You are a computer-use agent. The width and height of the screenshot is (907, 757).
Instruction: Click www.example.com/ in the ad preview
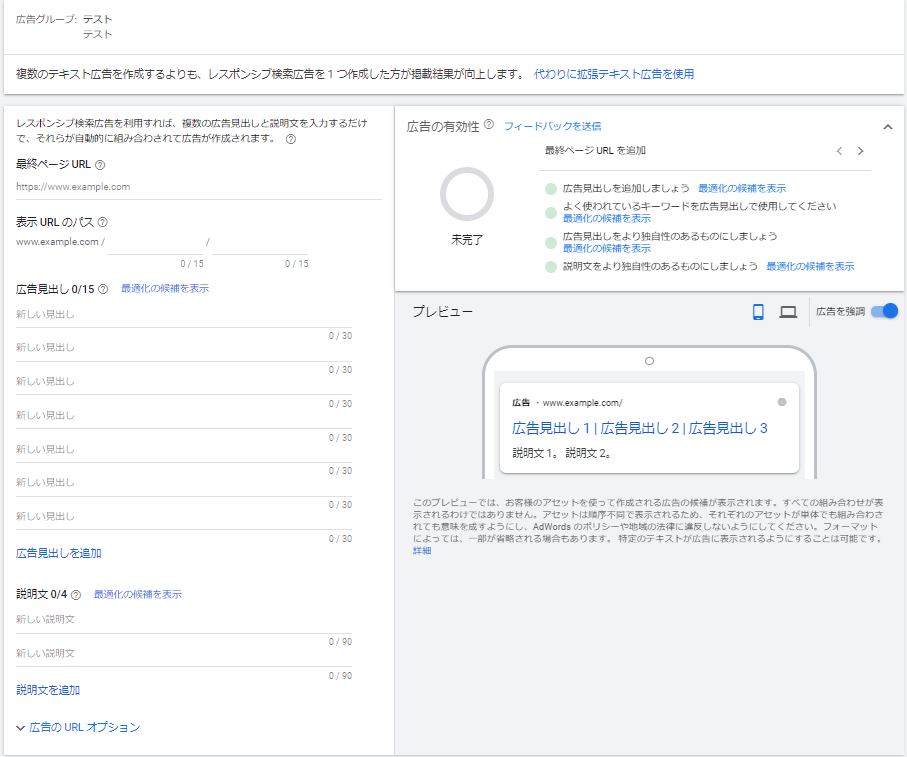tap(582, 403)
